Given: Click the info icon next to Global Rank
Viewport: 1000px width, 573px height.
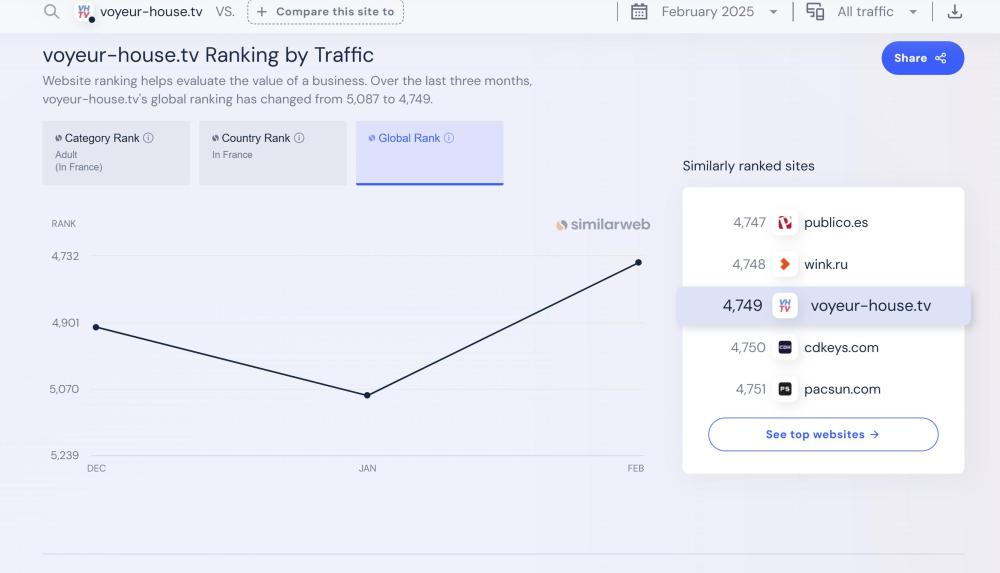Looking at the screenshot, I should [449, 138].
